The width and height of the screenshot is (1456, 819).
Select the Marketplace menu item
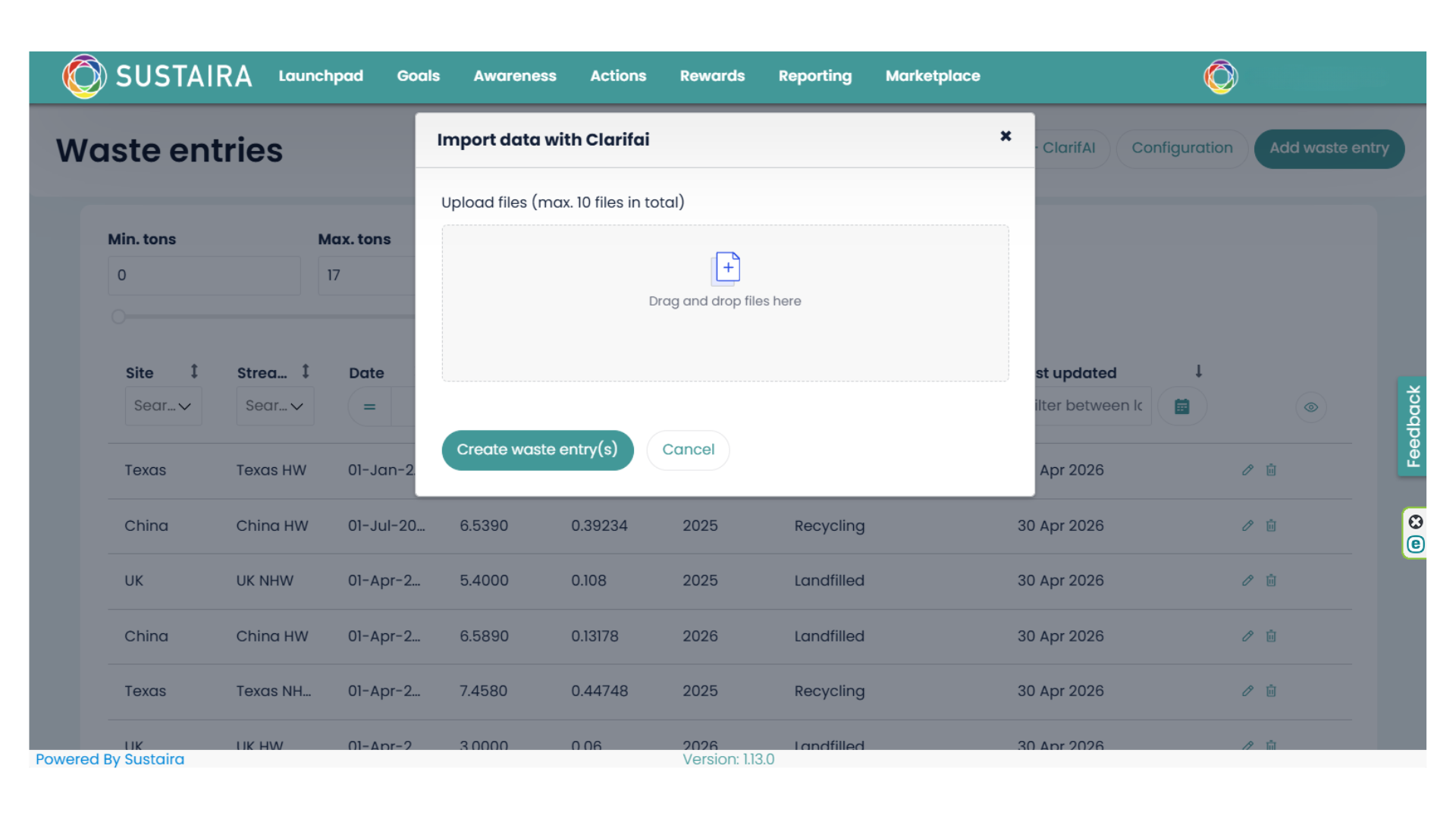pyautogui.click(x=932, y=76)
